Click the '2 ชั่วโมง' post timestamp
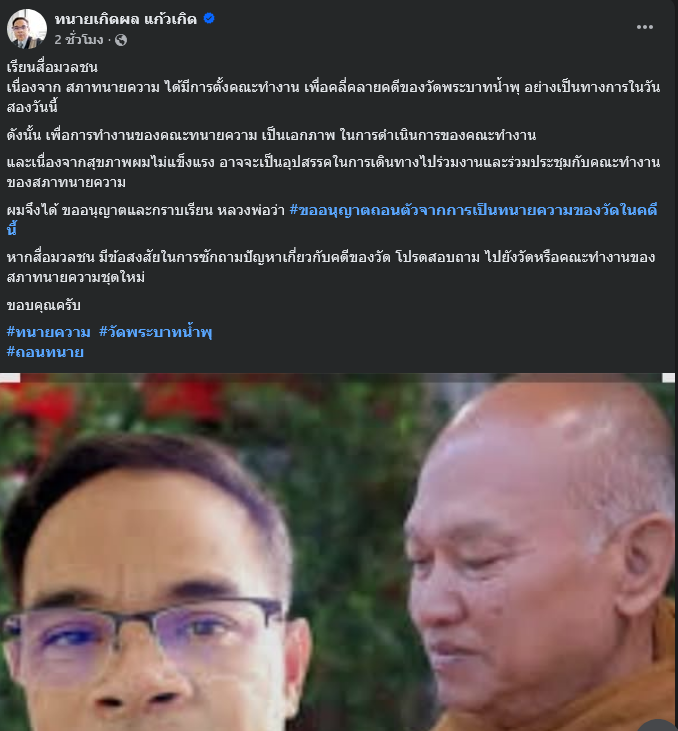This screenshot has width=678, height=731. coord(79,40)
